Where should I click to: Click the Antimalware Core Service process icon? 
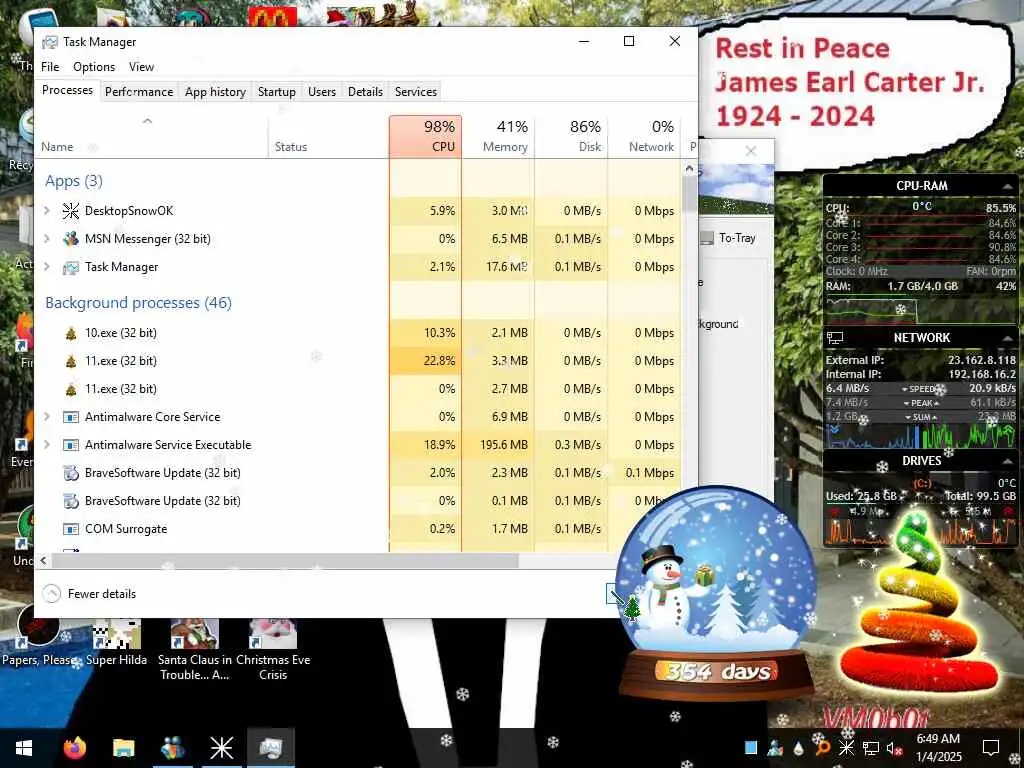tap(71, 417)
